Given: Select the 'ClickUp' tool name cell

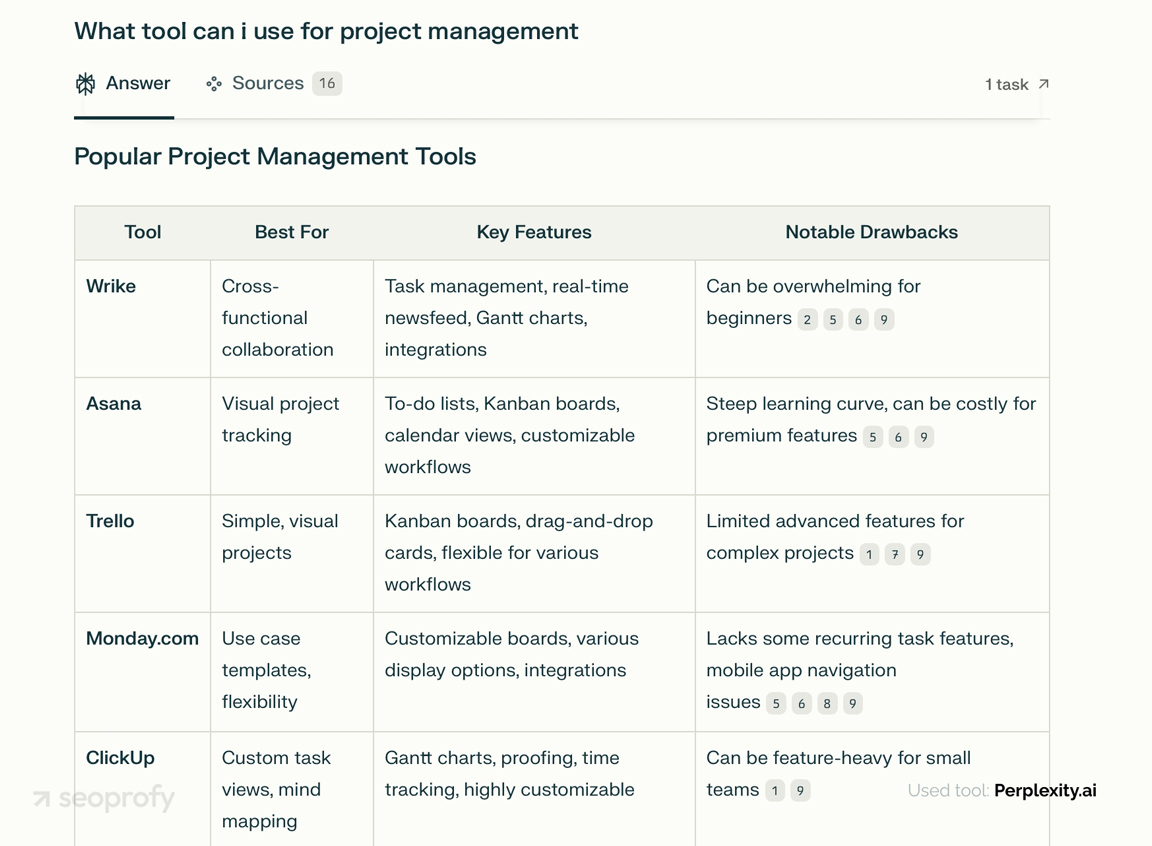Looking at the screenshot, I should pyautogui.click(x=143, y=789).
